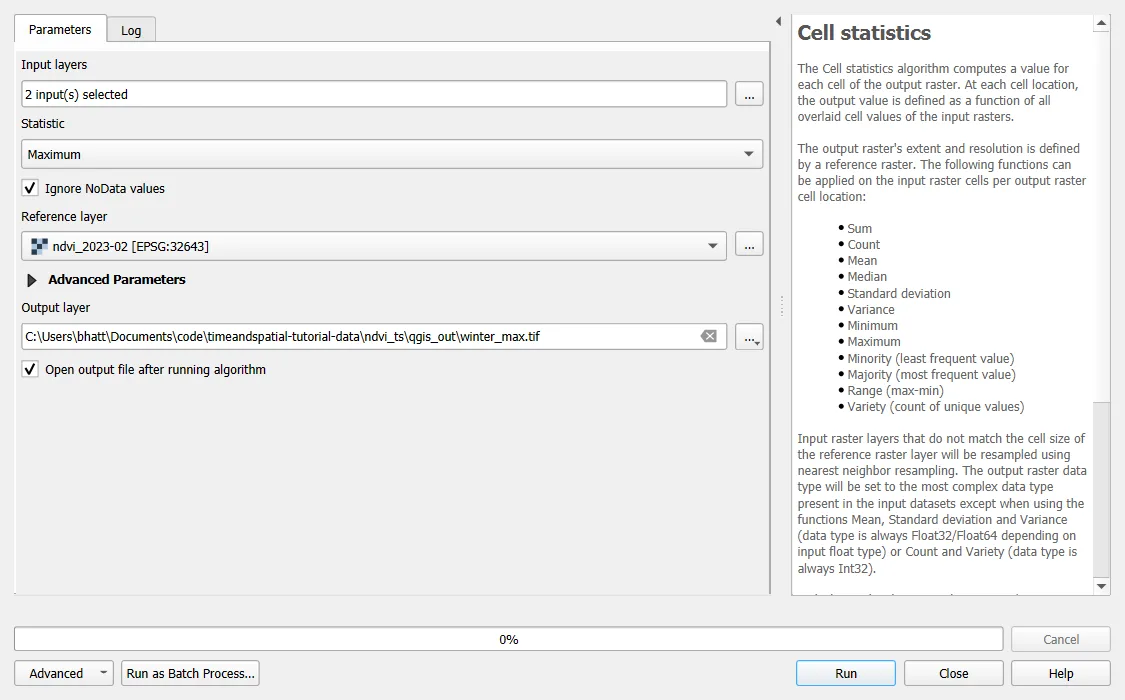Click the 0% progress bar
The image size is (1125, 700).
(x=509, y=639)
